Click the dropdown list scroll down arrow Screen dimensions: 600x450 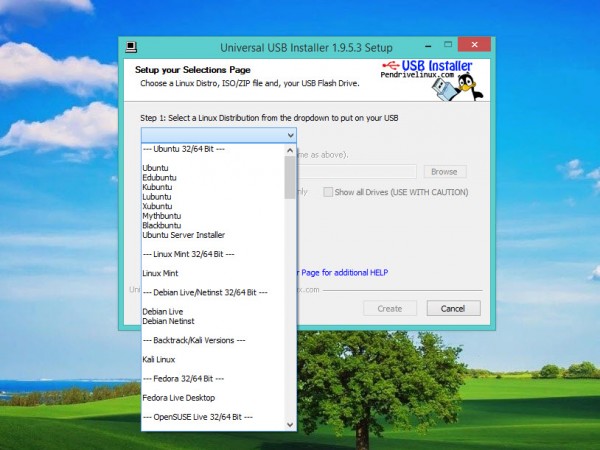290,424
